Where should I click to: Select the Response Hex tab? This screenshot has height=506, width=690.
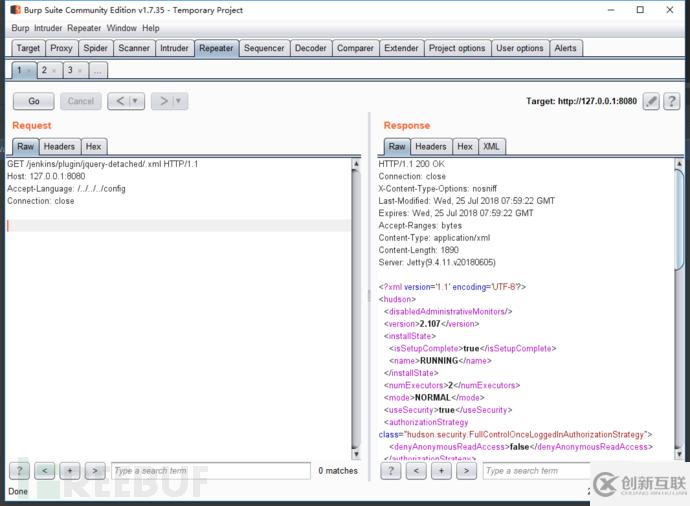(x=465, y=147)
